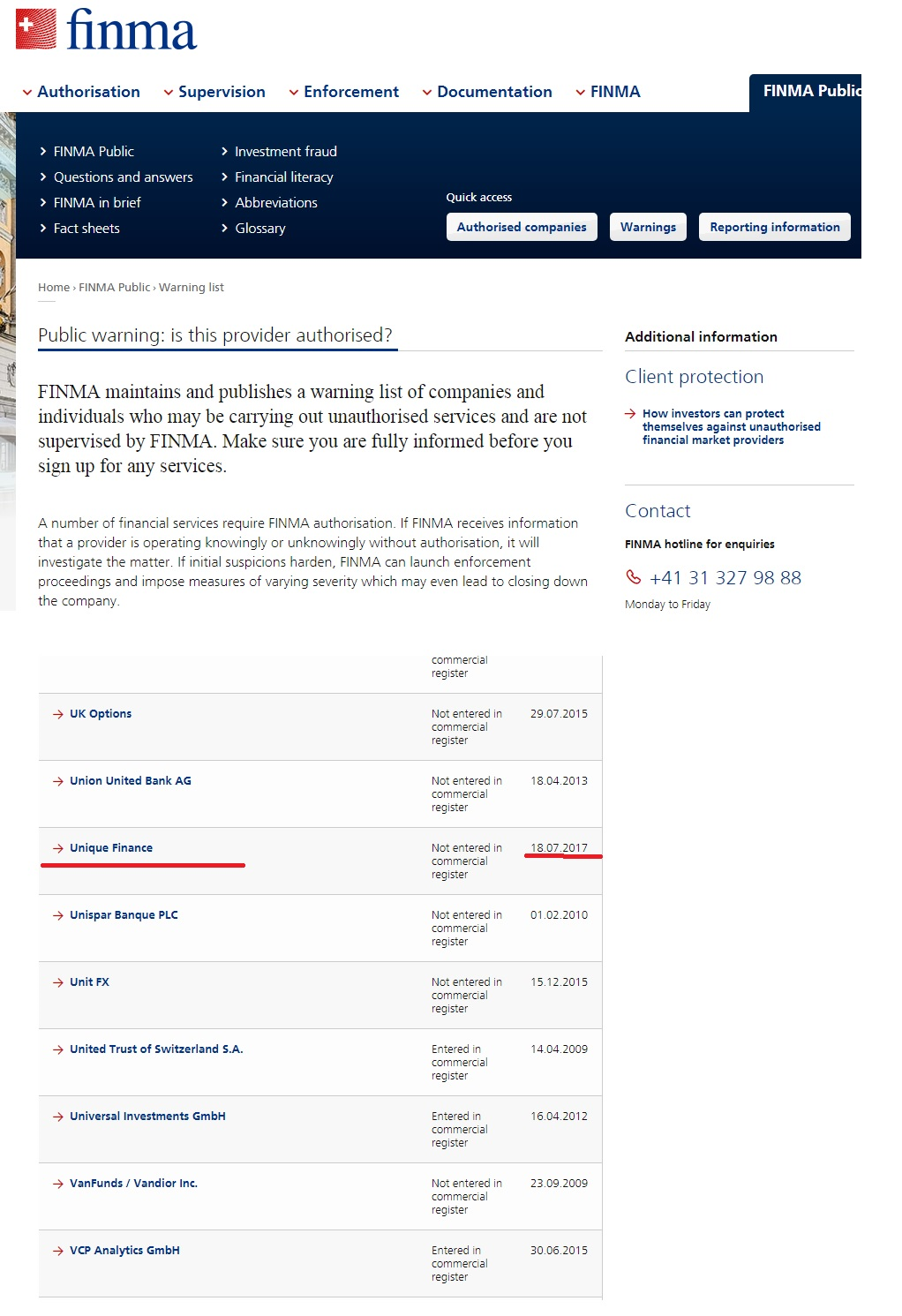Open the Glossary link in submenu
Image resolution: width=902 pixels, height=1316 pixels.
[x=259, y=228]
